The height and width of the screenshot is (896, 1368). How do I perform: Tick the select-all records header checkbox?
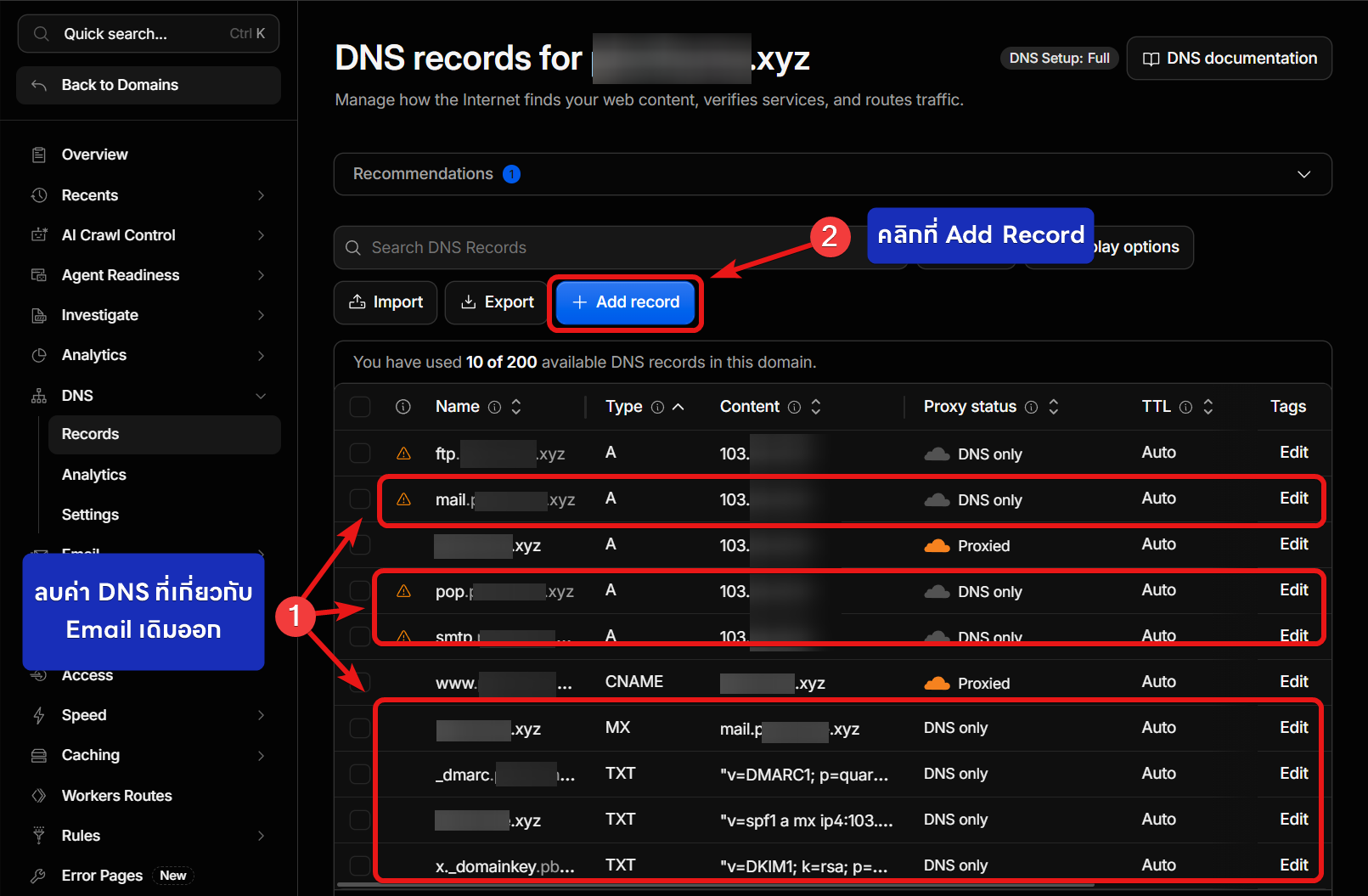pos(360,407)
